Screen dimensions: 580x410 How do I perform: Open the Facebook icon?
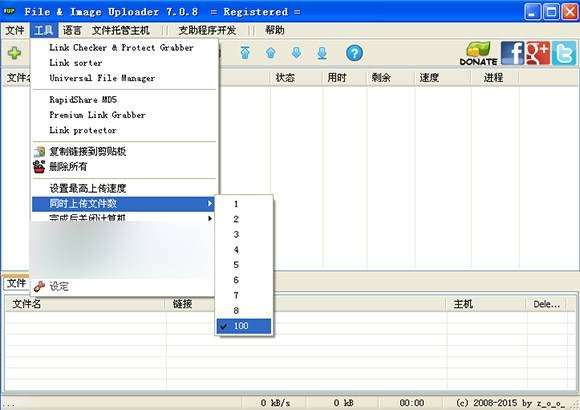(x=512, y=53)
